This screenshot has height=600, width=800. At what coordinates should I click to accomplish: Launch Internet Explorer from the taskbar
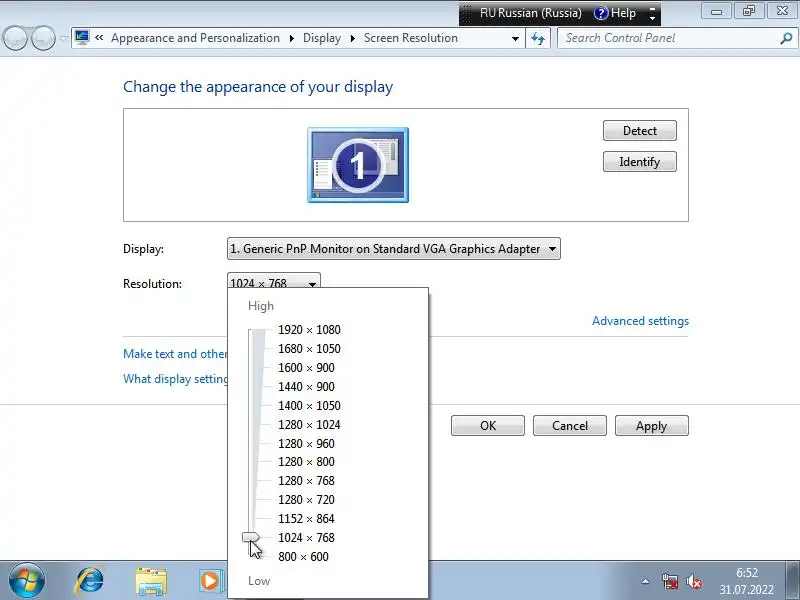[89, 581]
